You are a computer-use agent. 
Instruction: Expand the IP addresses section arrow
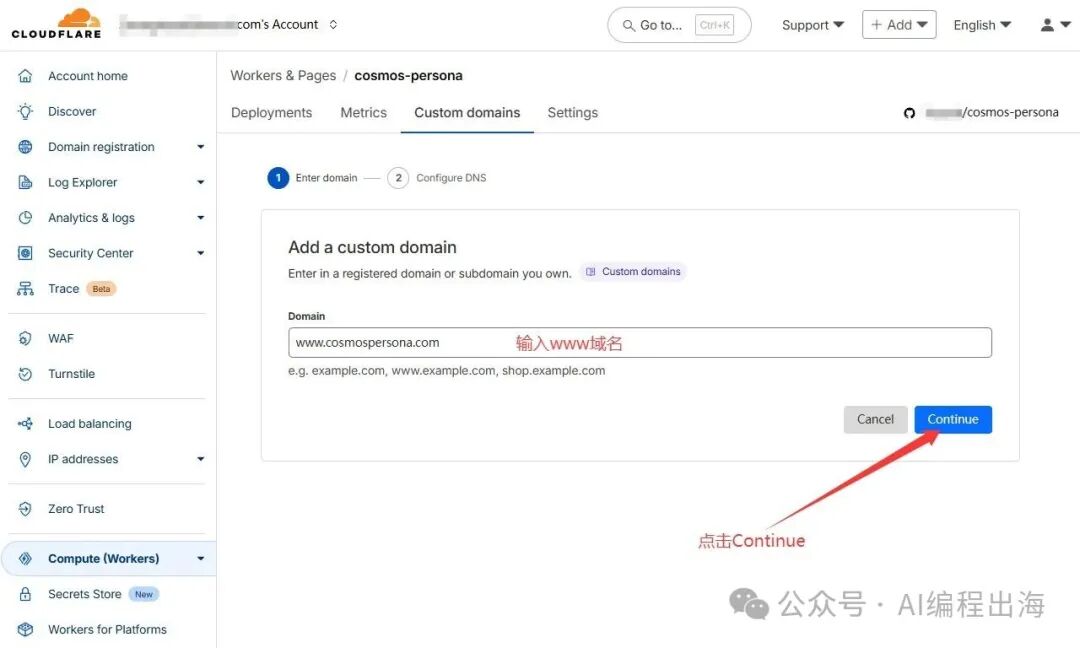coord(200,459)
